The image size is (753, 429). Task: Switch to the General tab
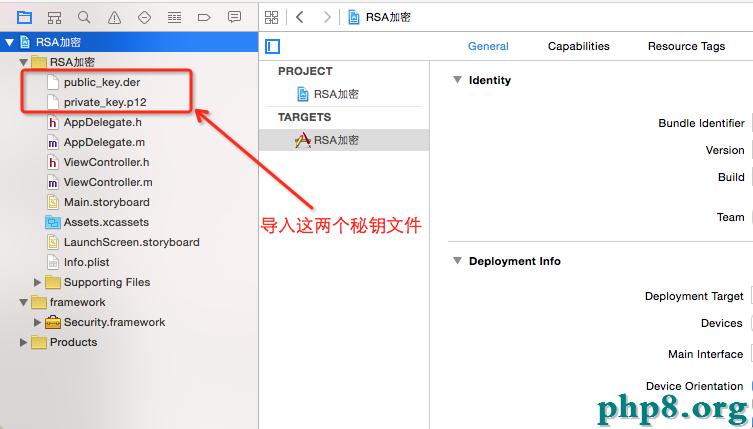pos(488,46)
